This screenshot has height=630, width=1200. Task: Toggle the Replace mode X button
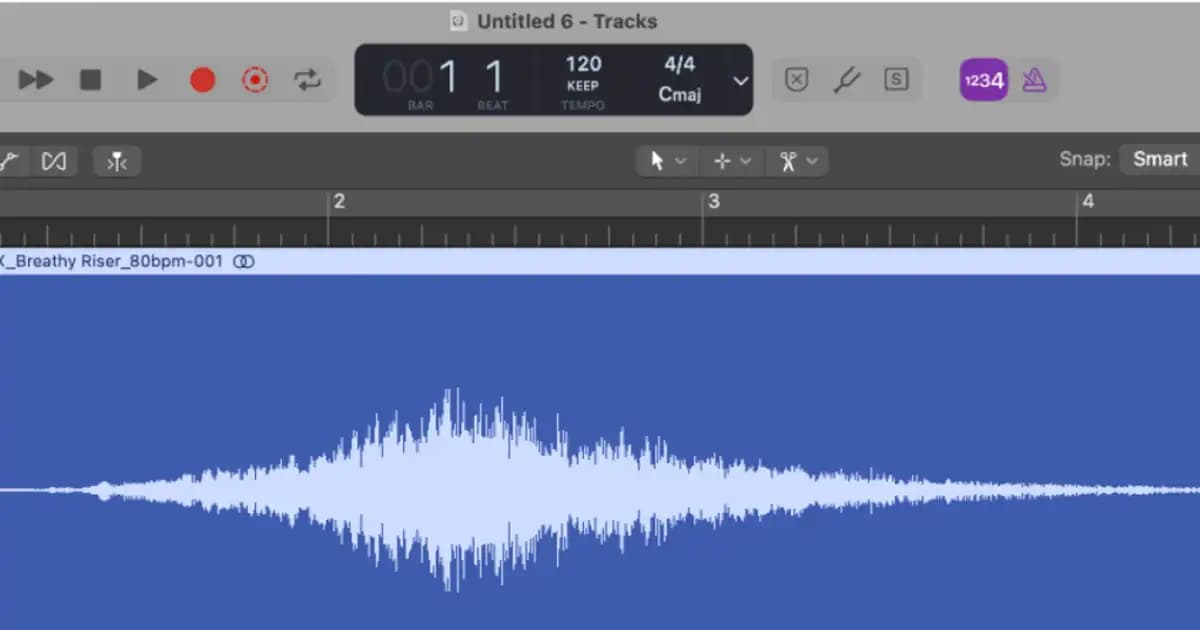click(x=797, y=81)
